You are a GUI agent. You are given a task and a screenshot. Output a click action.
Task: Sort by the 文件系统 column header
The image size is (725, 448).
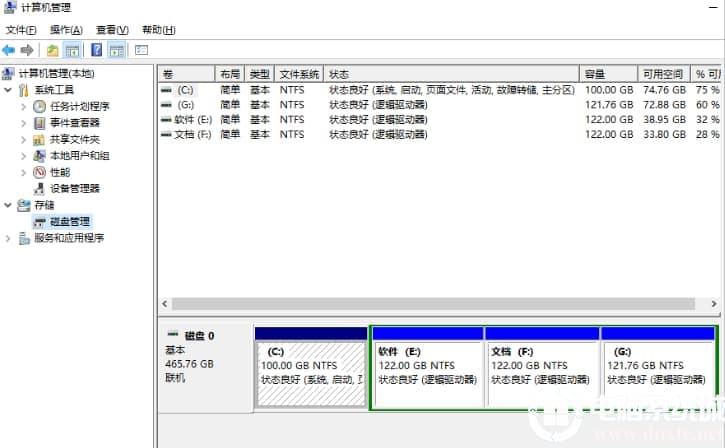[x=299, y=74]
